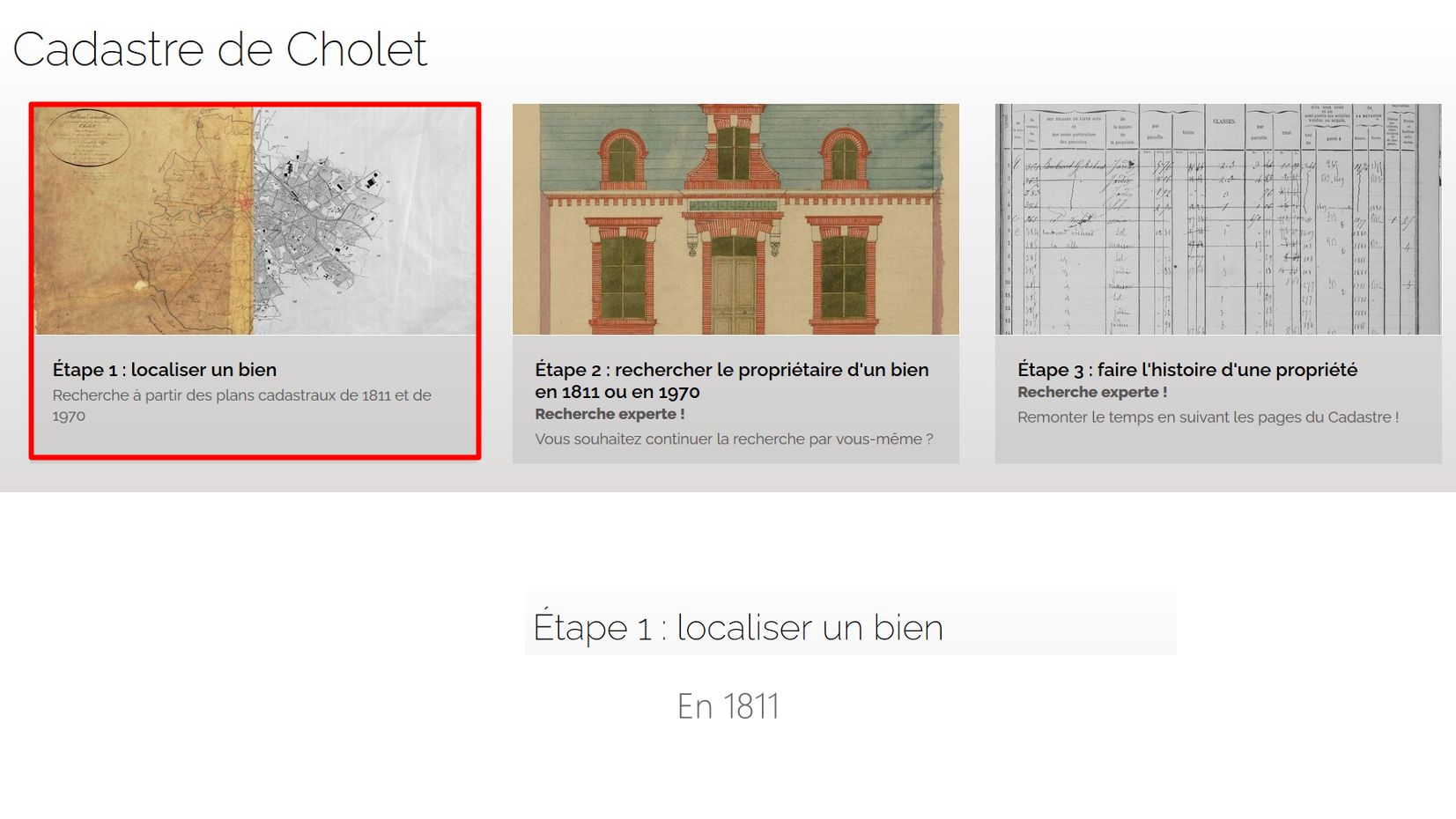The height and width of the screenshot is (819, 1456).
Task: Click the front door in the facade drawing
Action: 733,291
